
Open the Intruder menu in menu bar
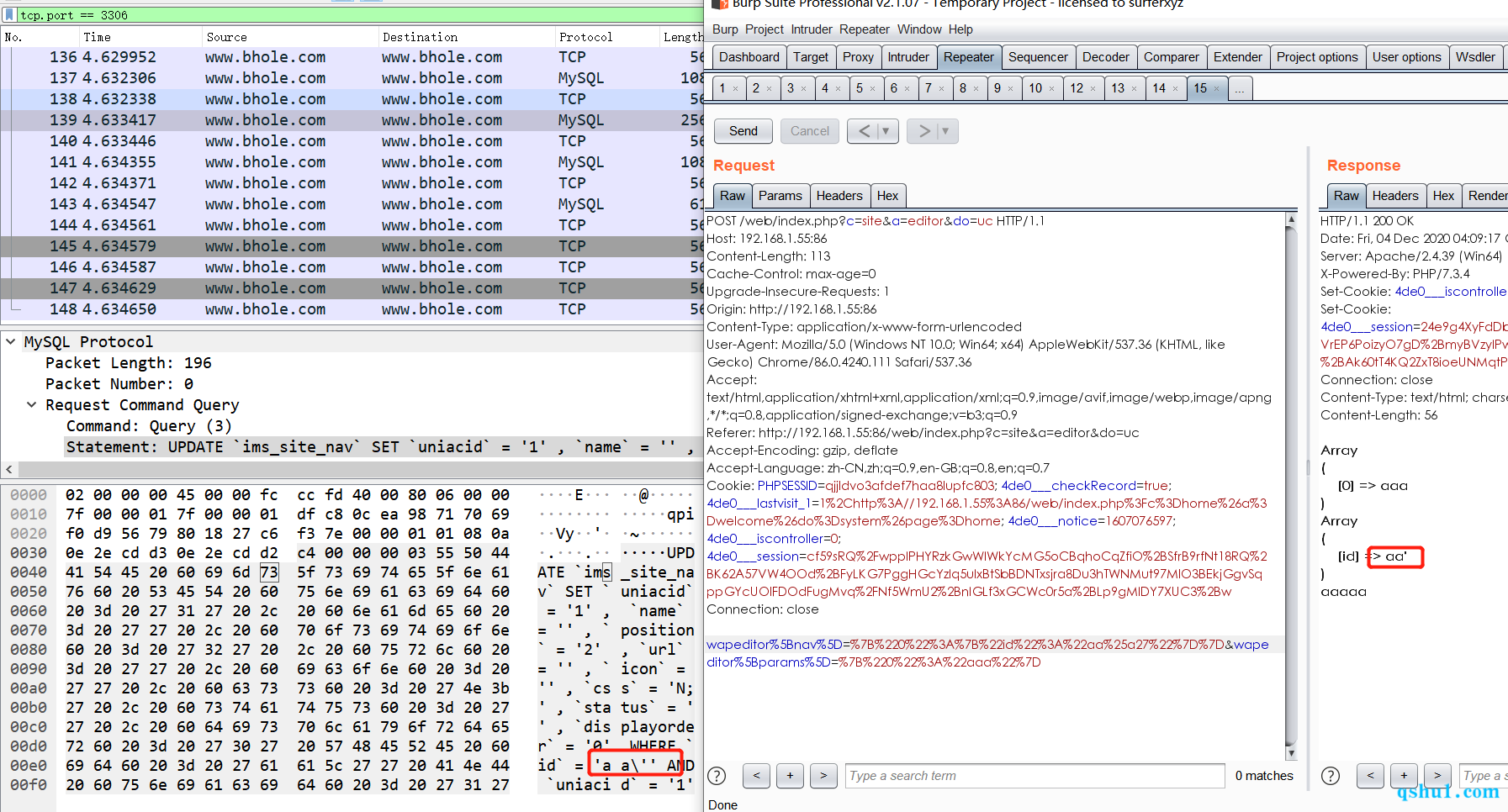(x=812, y=29)
